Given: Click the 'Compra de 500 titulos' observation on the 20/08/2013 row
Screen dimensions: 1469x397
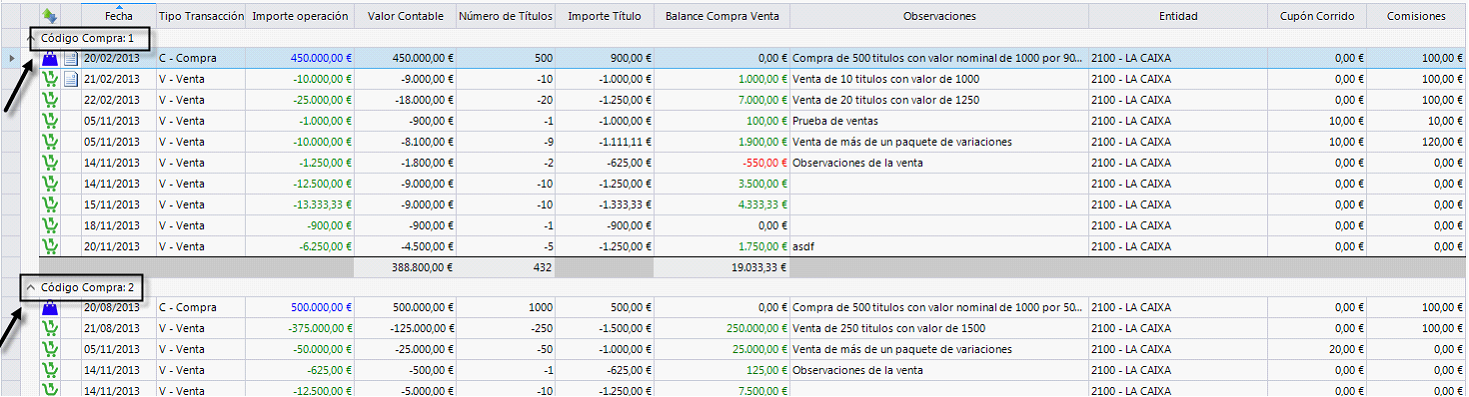Looking at the screenshot, I should click(939, 308).
